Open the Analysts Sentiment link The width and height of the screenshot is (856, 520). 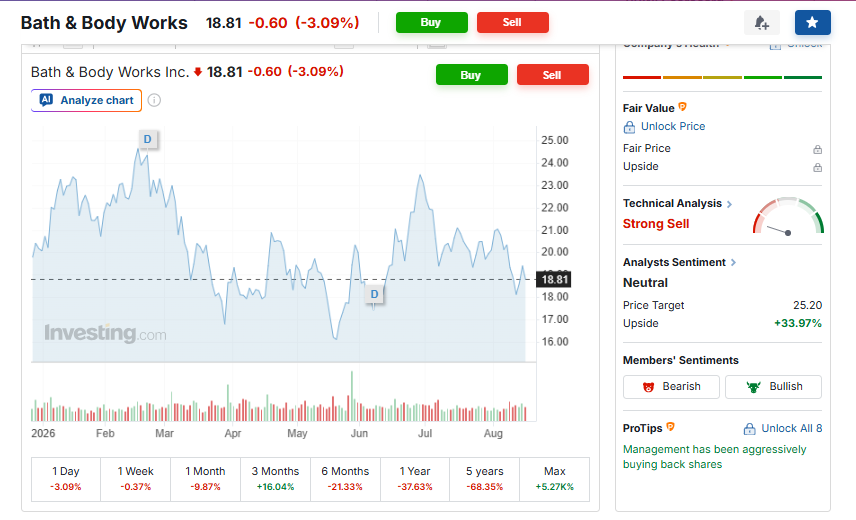coord(674,262)
